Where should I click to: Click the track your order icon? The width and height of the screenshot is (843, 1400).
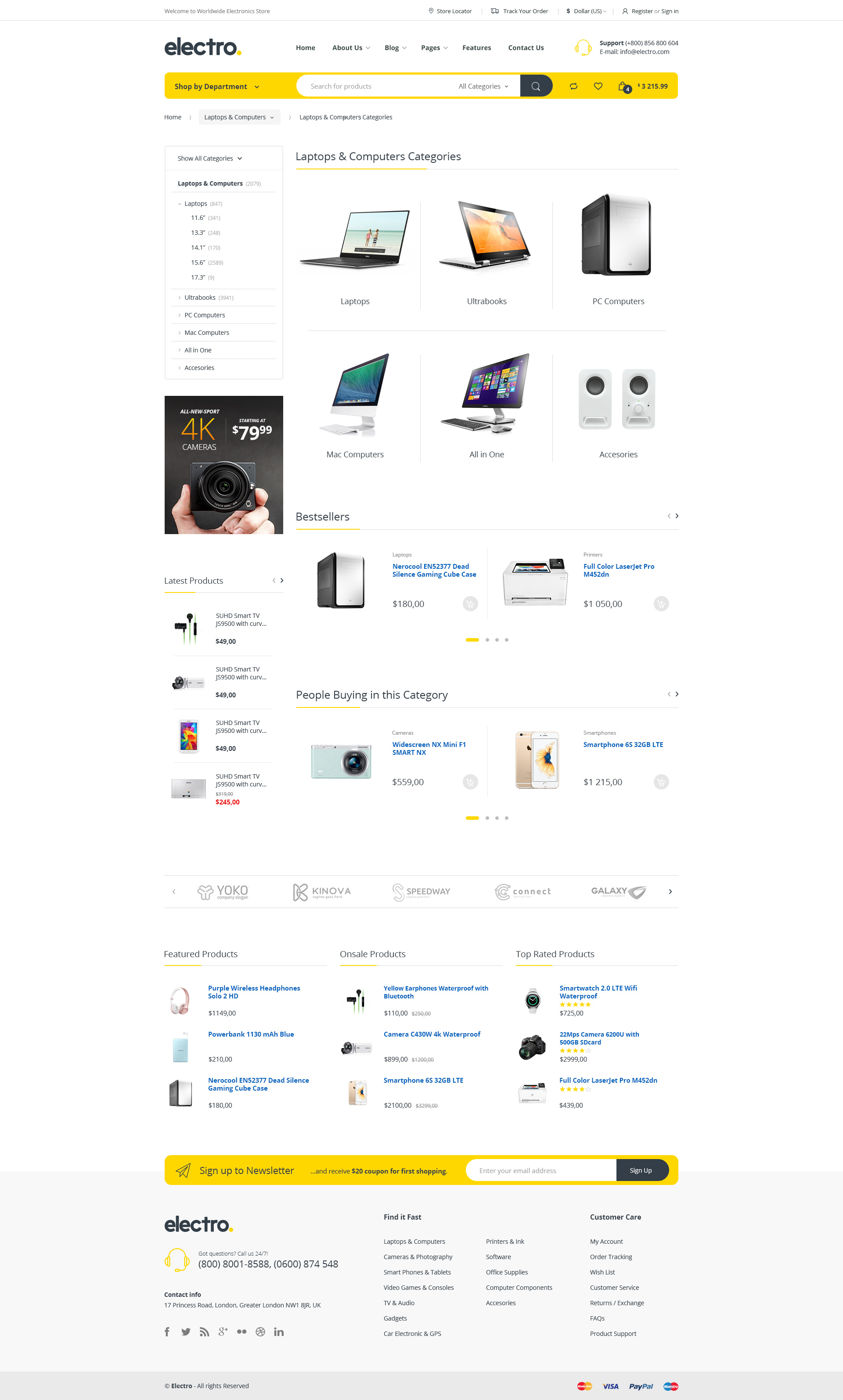[494, 11]
